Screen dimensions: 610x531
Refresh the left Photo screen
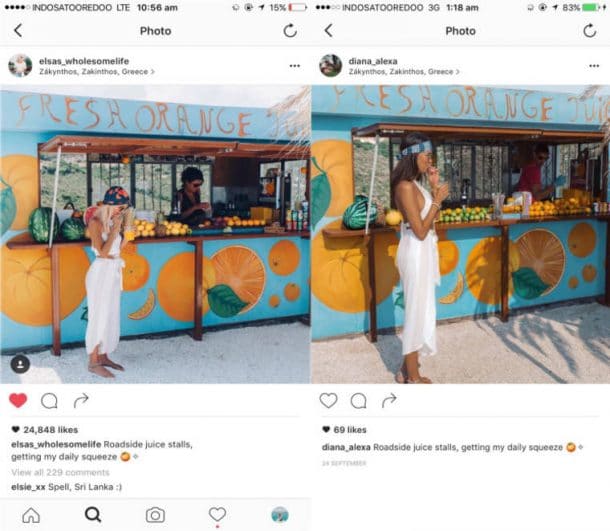point(290,30)
